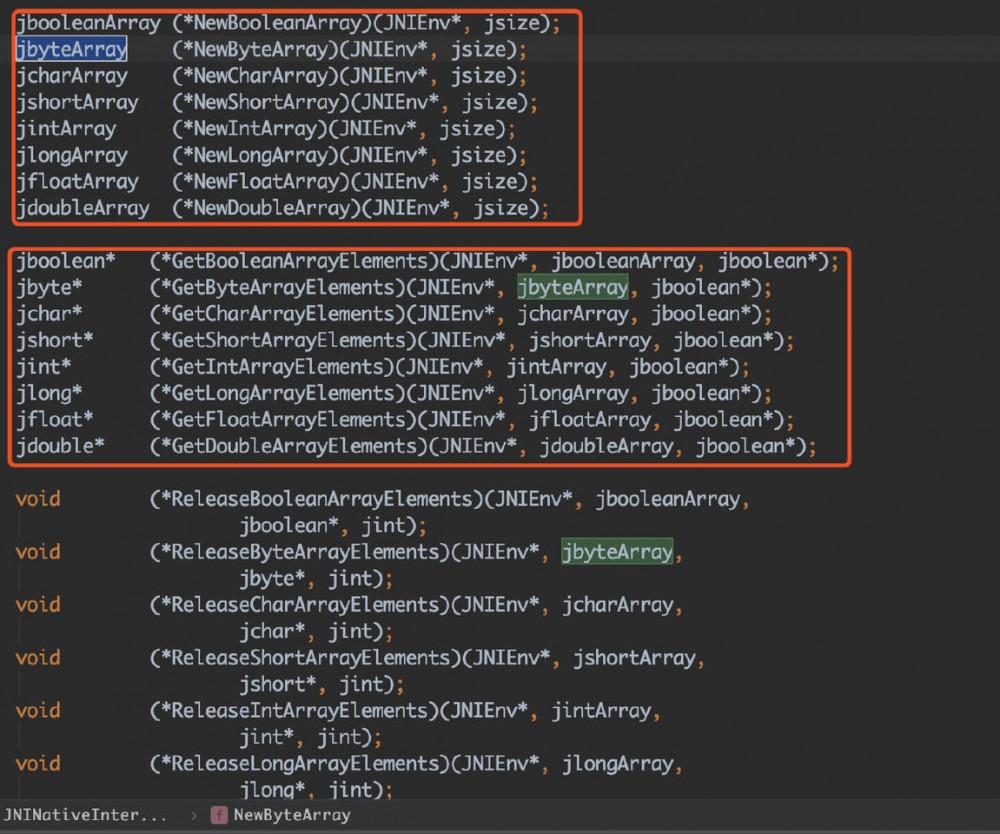The image size is (1000, 834).
Task: Select the NewByteArray breadcrumb label
Action: tap(292, 815)
